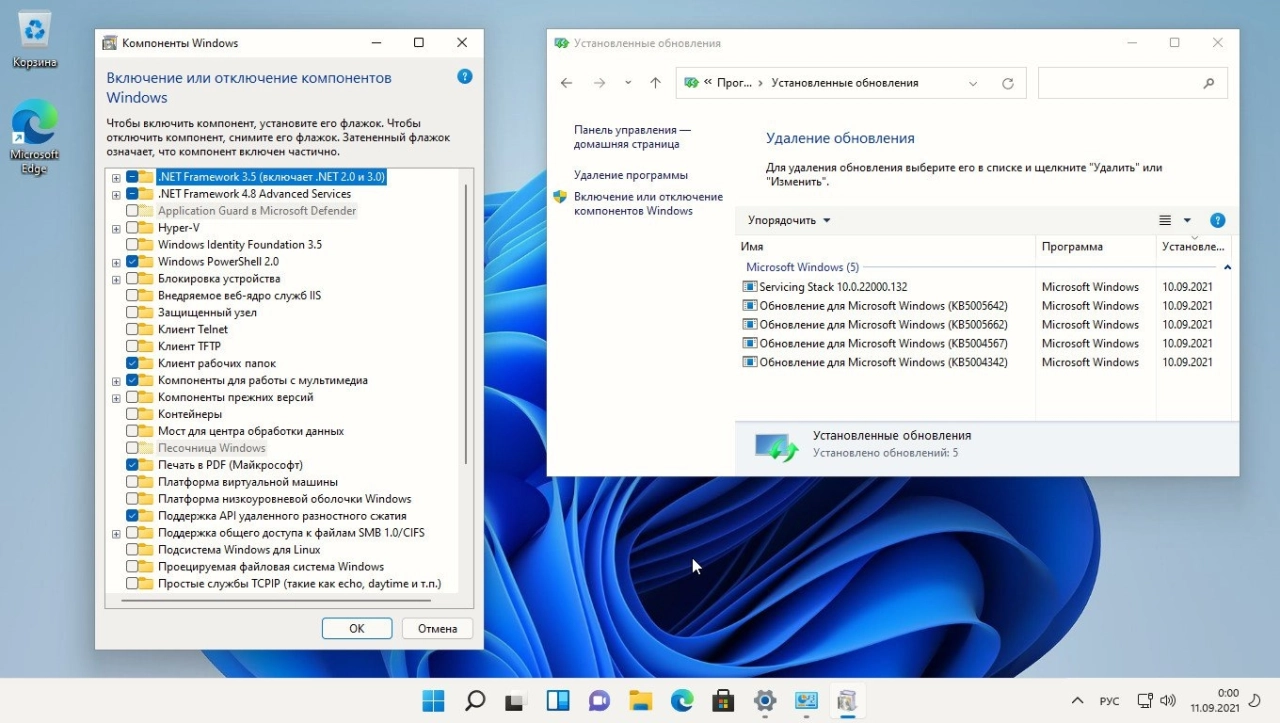Viewport: 1280px width, 723px height.
Task: Uncheck Windows PowerShell 2.0
Action: 132,261
